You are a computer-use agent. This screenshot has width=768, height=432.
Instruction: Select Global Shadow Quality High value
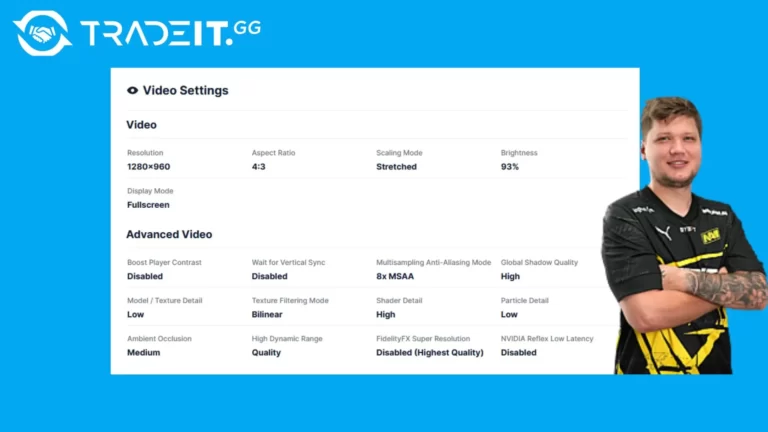[x=510, y=276]
